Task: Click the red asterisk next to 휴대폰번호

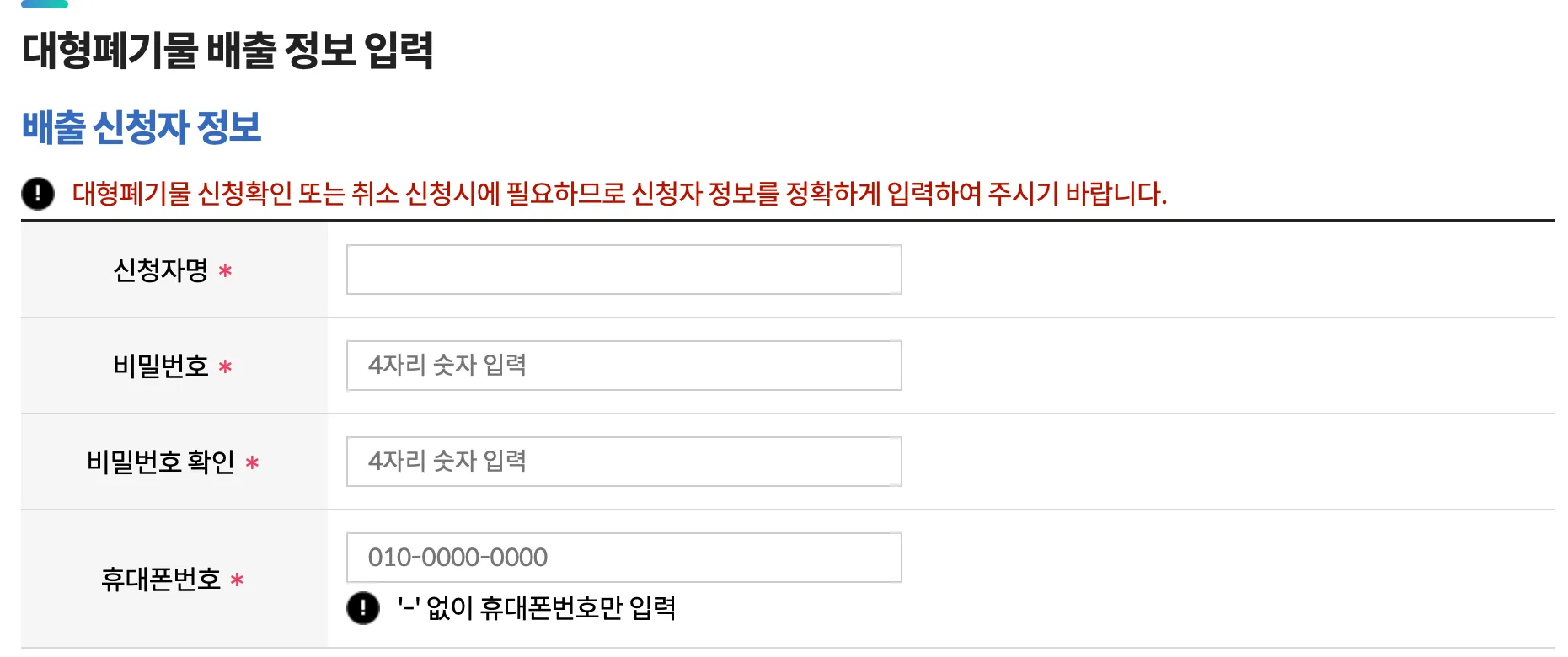Action: click(238, 580)
